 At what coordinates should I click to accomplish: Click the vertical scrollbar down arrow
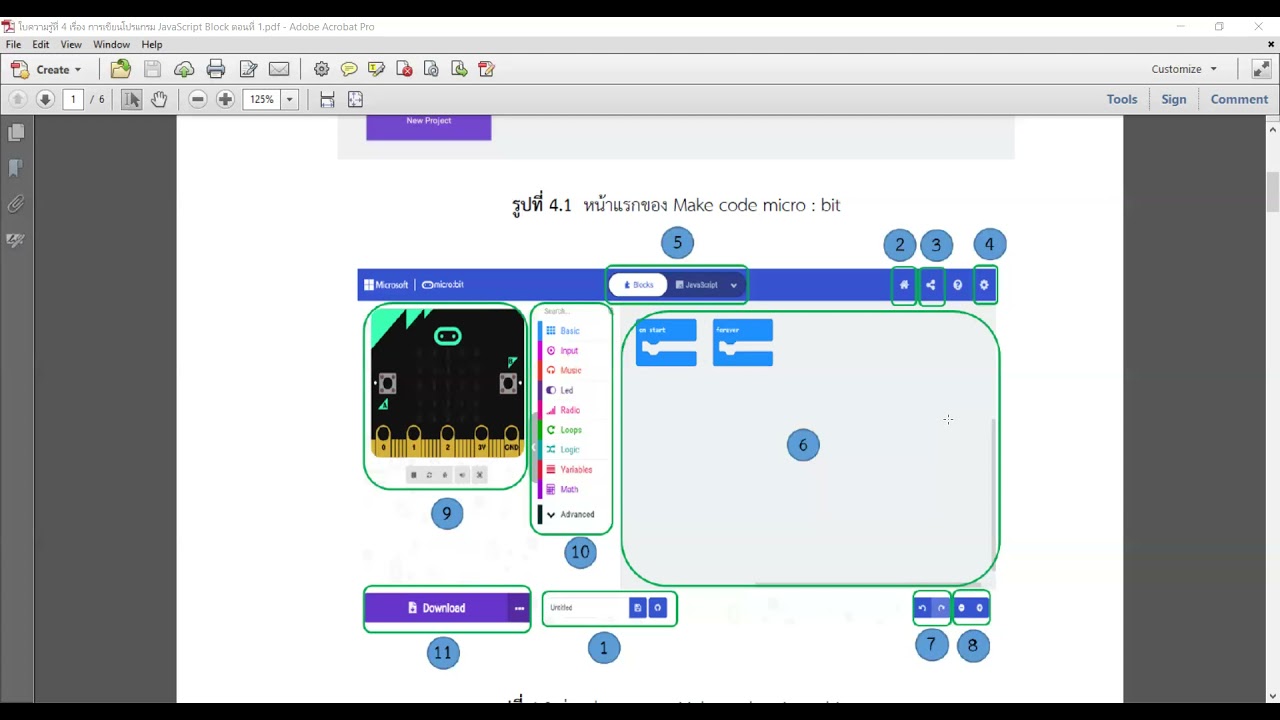(x=1272, y=696)
